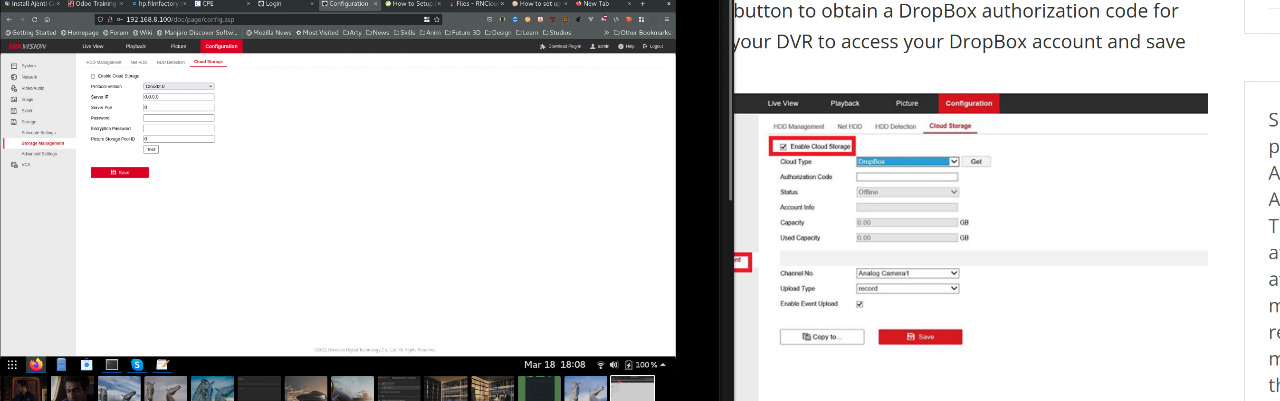Image resolution: width=1280 pixels, height=401 pixels.
Task: Click the volume icon in system tray
Action: (613, 365)
